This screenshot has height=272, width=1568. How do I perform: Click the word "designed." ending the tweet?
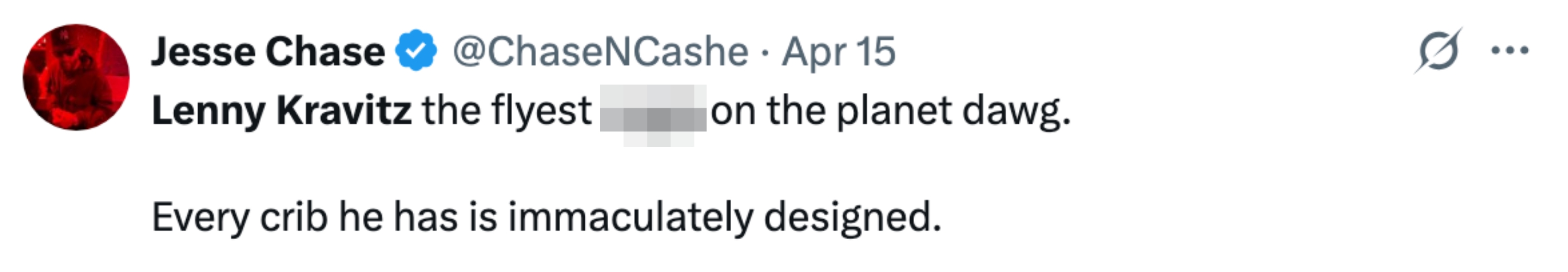point(852,217)
